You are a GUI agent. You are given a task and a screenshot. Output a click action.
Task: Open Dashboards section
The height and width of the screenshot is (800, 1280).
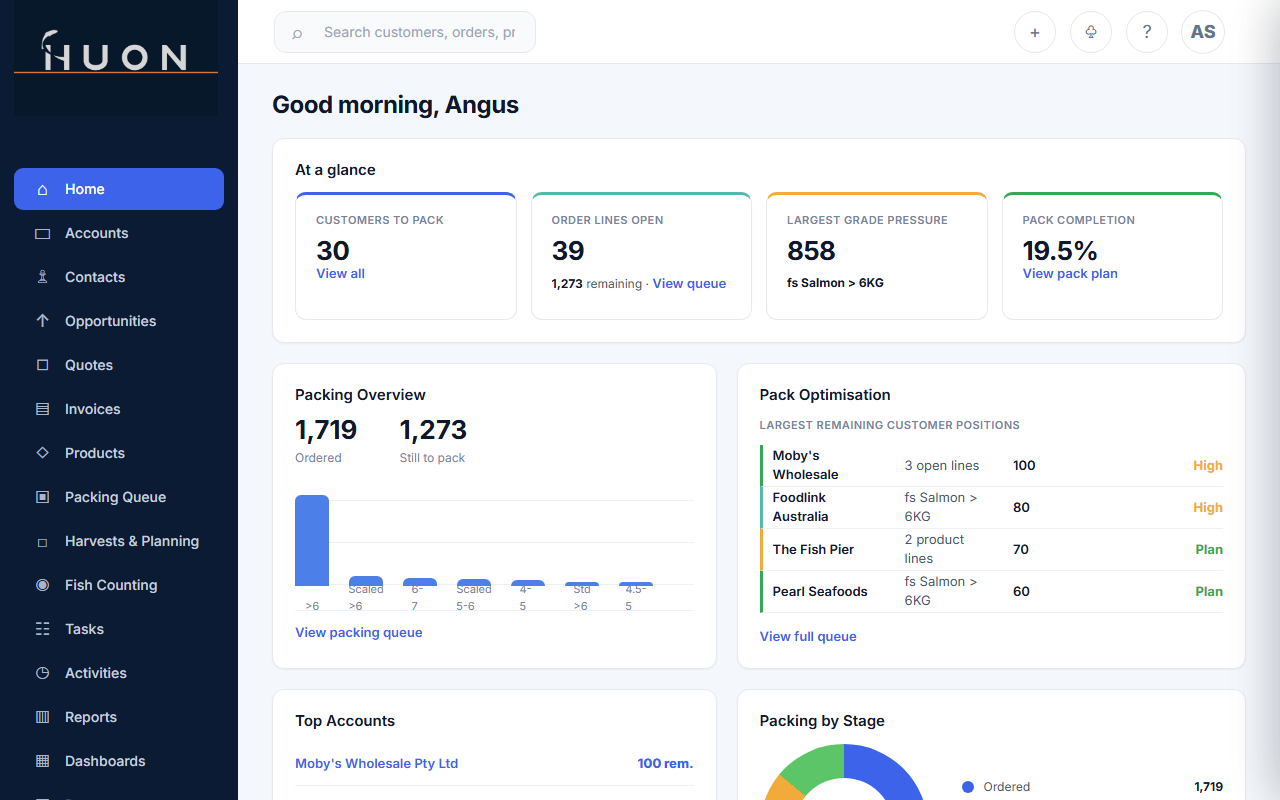coord(119,761)
